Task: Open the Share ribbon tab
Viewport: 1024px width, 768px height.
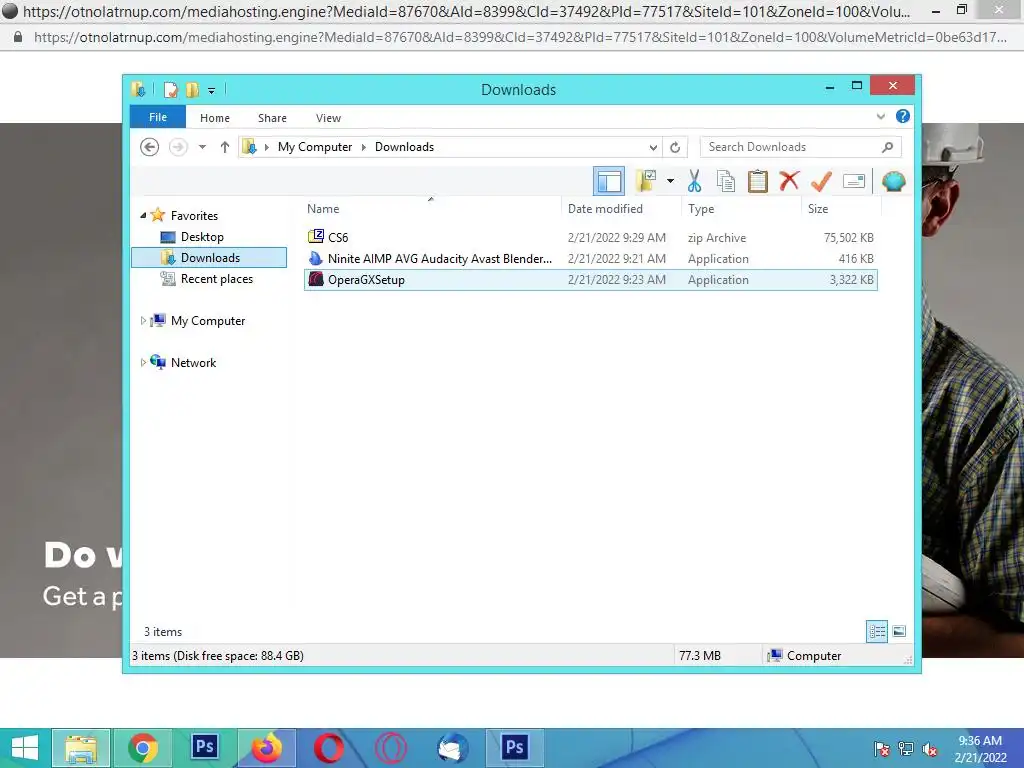Action: [272, 118]
